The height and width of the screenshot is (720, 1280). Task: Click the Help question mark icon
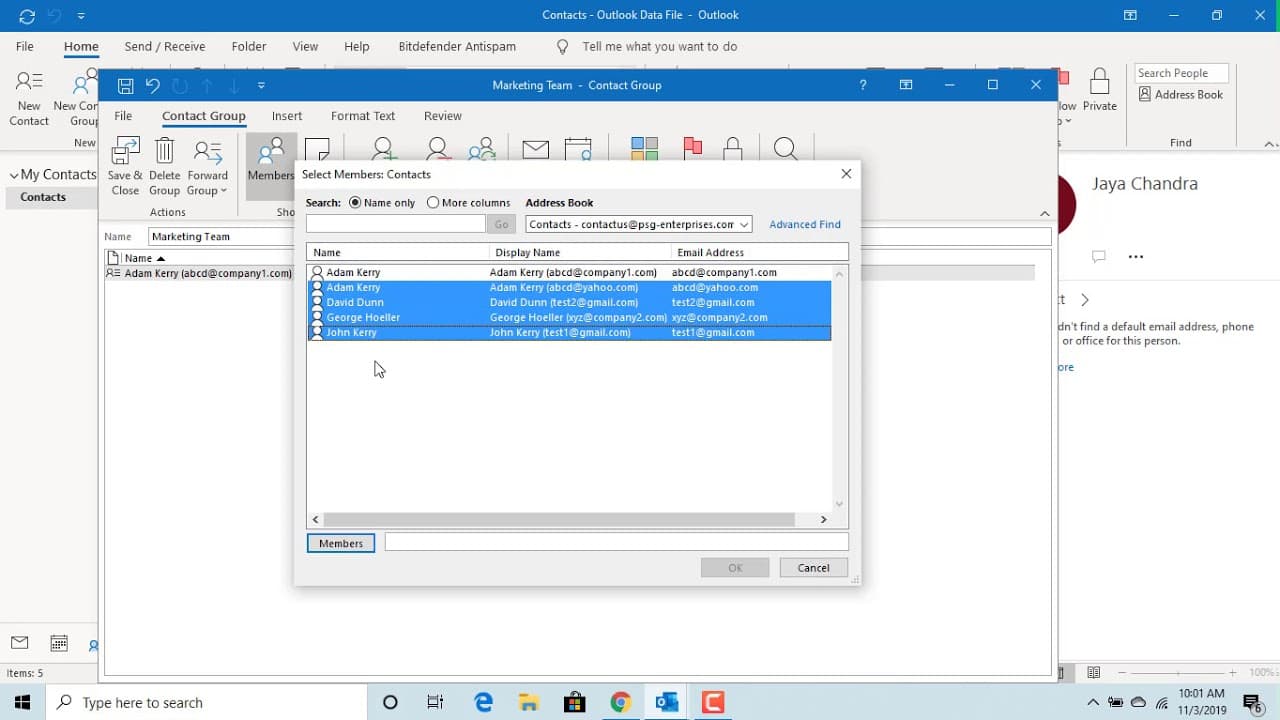click(x=863, y=85)
